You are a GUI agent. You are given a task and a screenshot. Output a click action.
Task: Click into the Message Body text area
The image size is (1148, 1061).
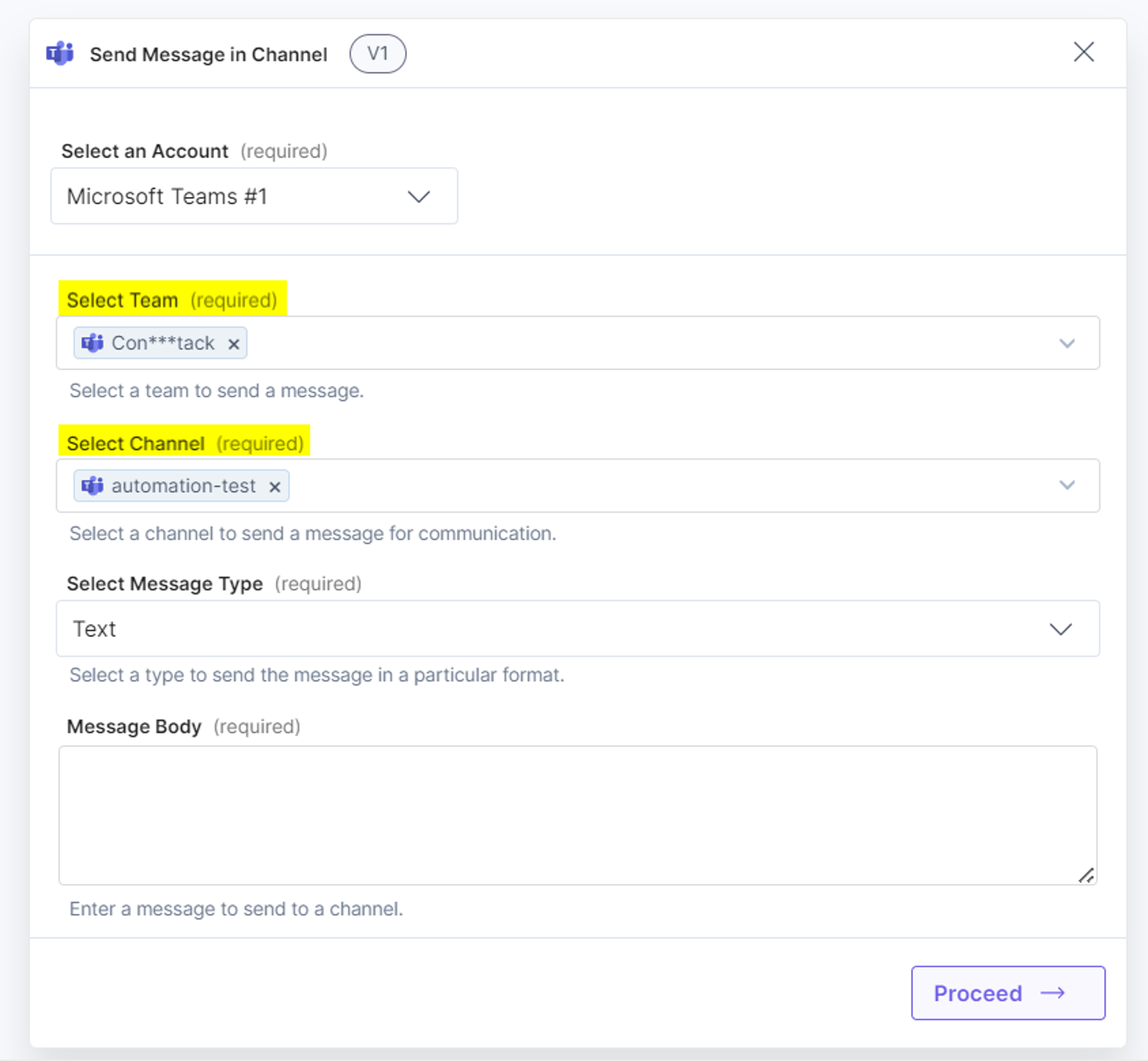(x=578, y=815)
